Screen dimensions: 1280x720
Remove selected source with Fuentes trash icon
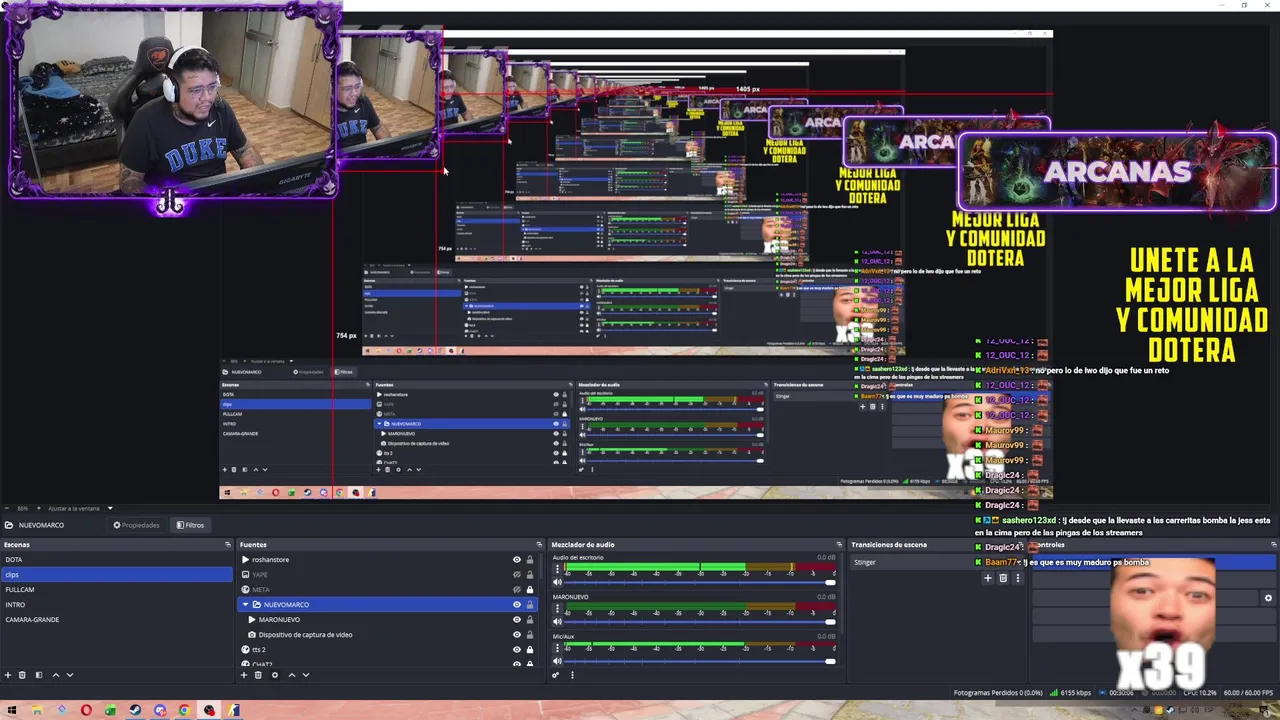(258, 675)
